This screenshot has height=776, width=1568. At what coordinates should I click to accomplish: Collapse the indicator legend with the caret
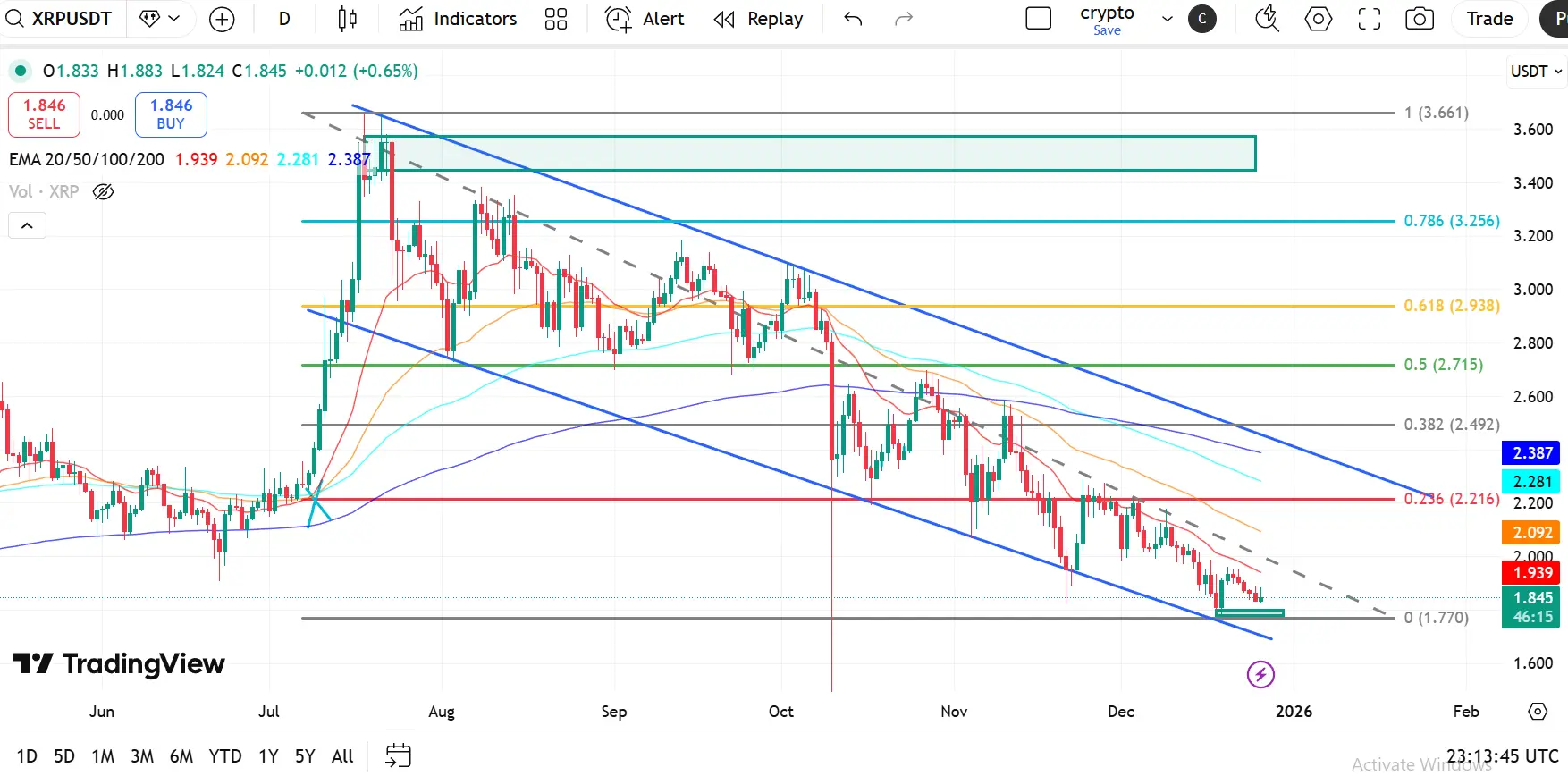27,225
